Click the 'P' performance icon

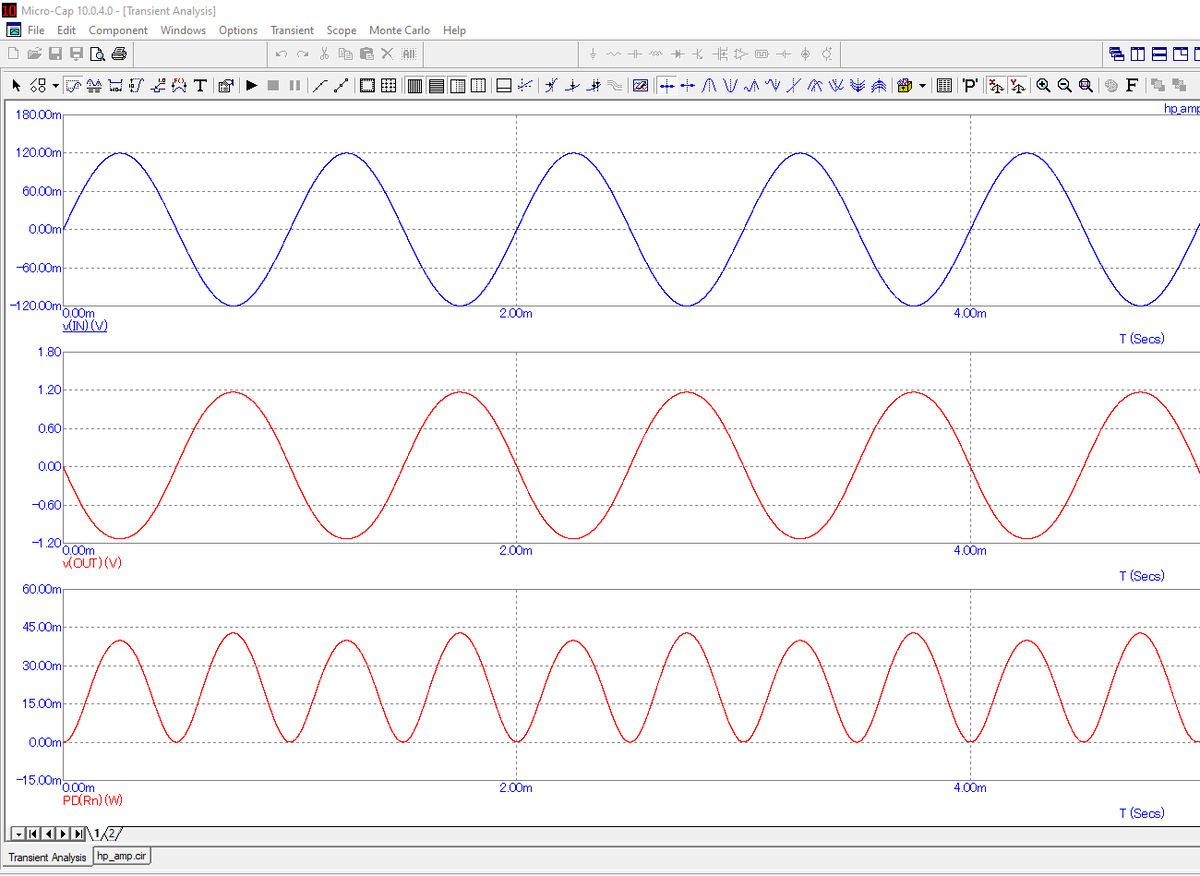click(970, 86)
